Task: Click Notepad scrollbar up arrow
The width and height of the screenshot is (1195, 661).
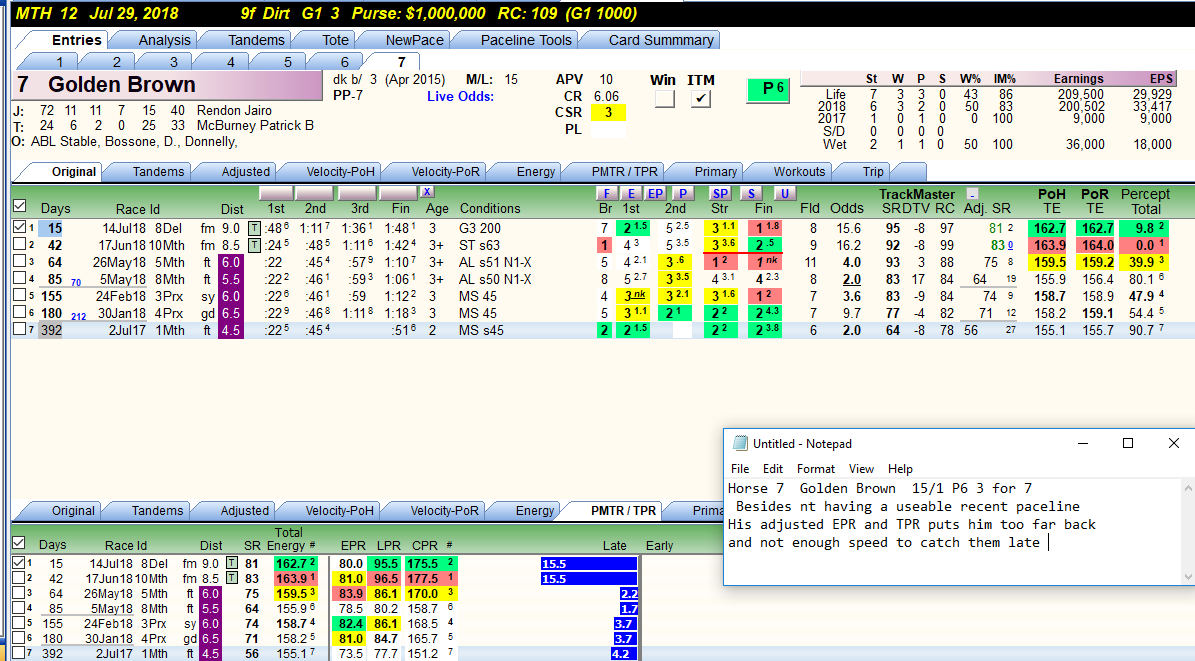Action: 1187,486
